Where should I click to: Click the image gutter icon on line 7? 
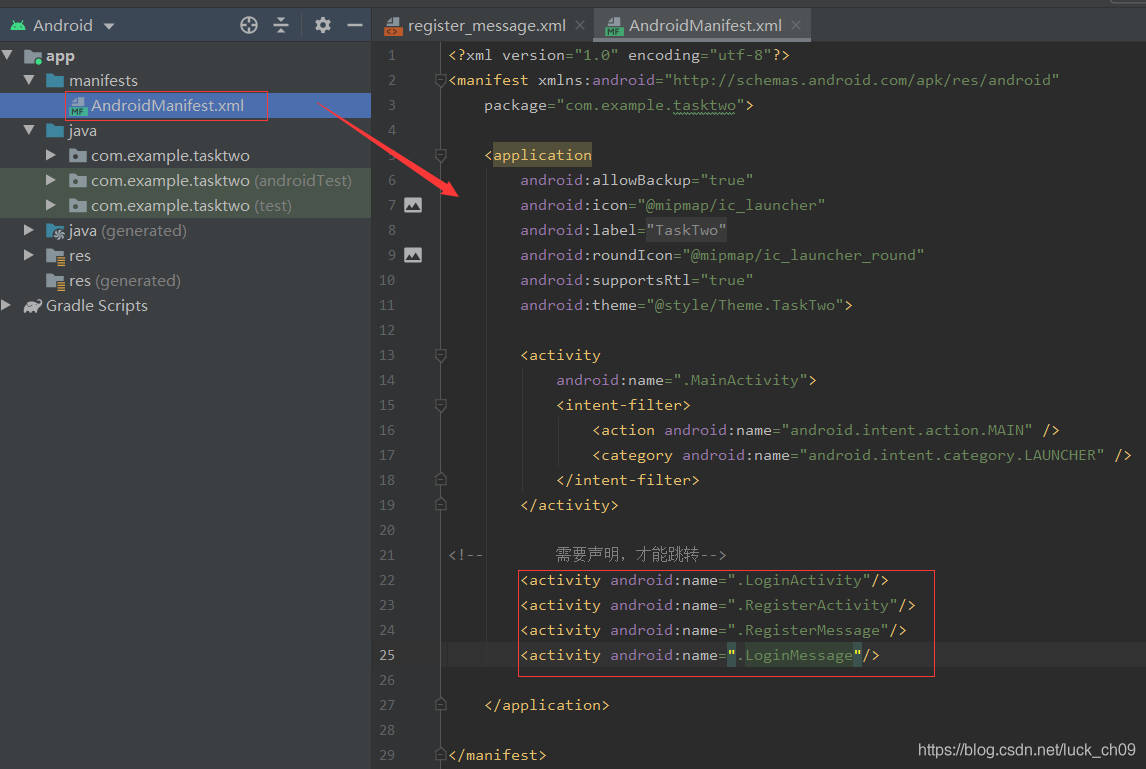click(413, 205)
